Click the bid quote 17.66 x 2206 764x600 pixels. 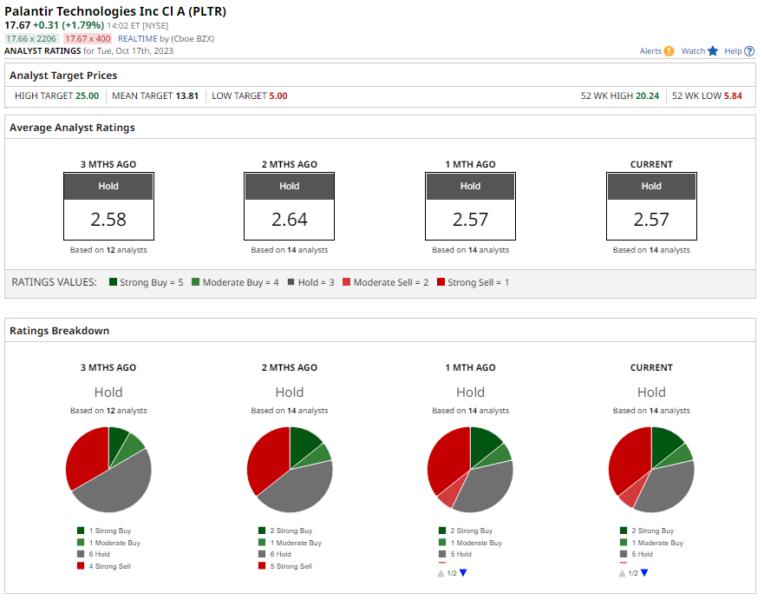[x=31, y=39]
